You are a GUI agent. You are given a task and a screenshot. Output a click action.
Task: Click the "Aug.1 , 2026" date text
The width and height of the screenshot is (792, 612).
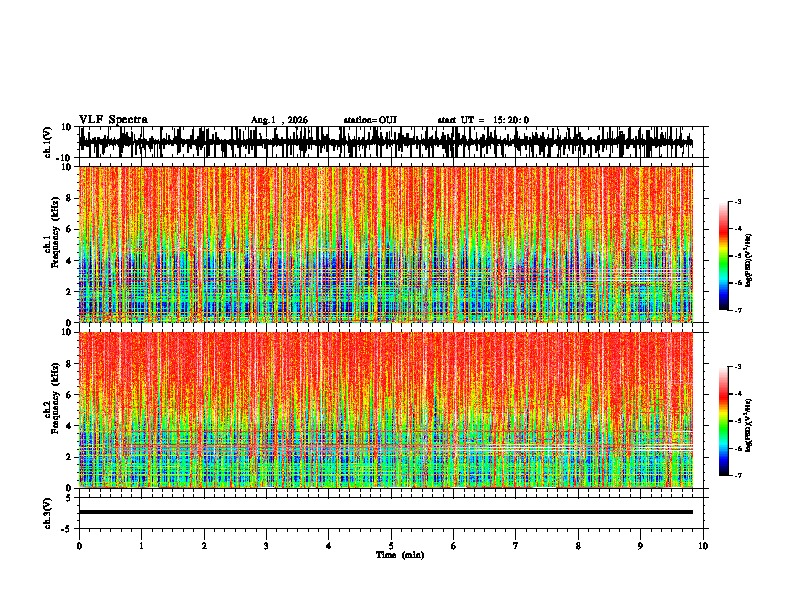point(279,120)
